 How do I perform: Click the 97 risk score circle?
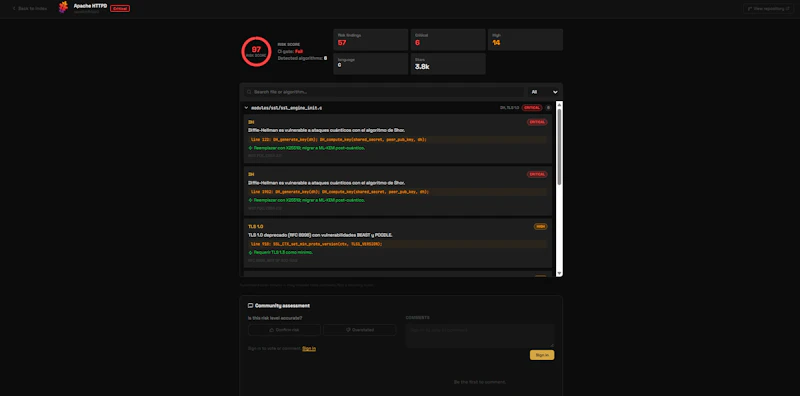(x=256, y=52)
